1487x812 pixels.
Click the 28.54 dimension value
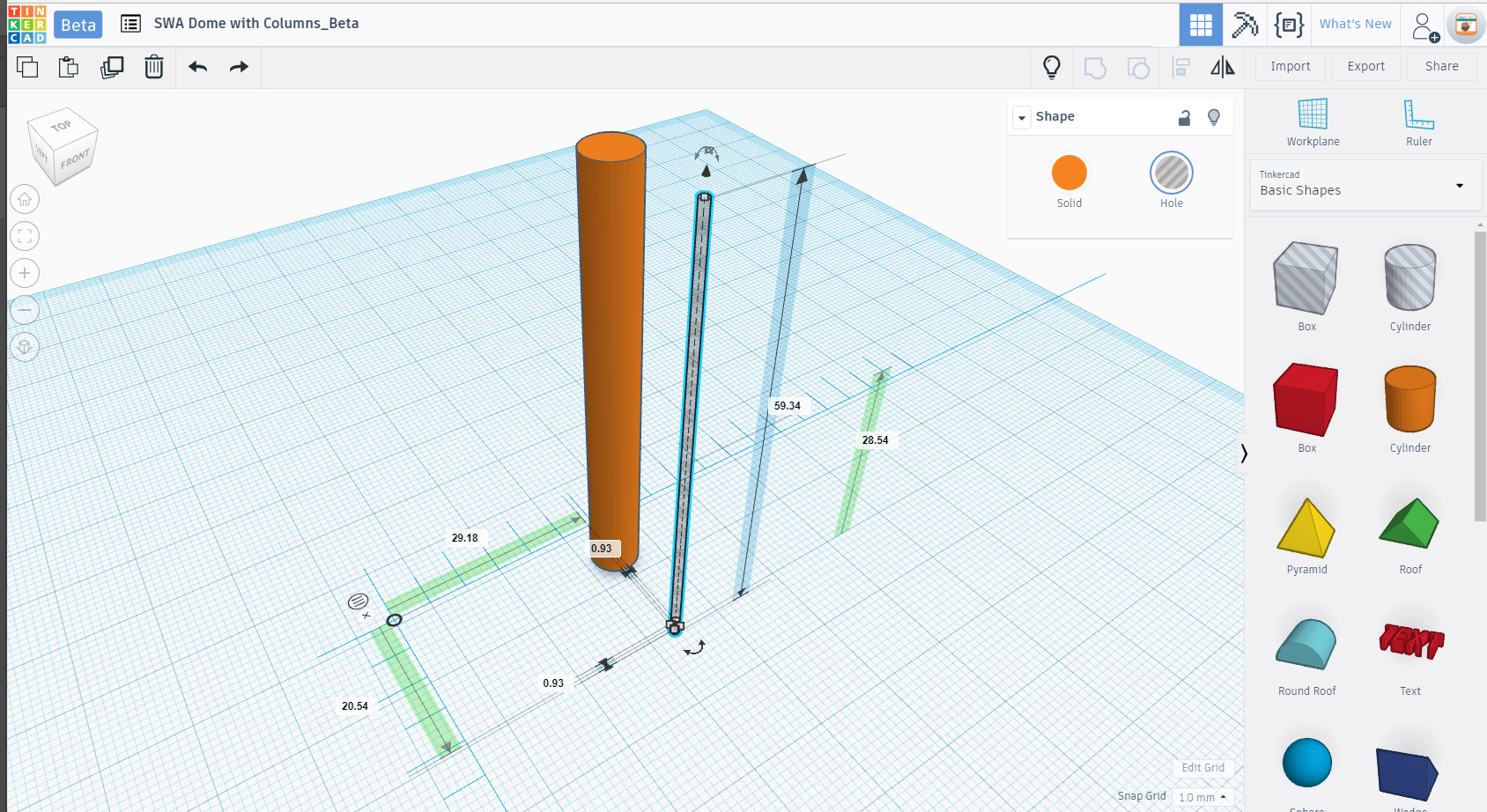(875, 440)
